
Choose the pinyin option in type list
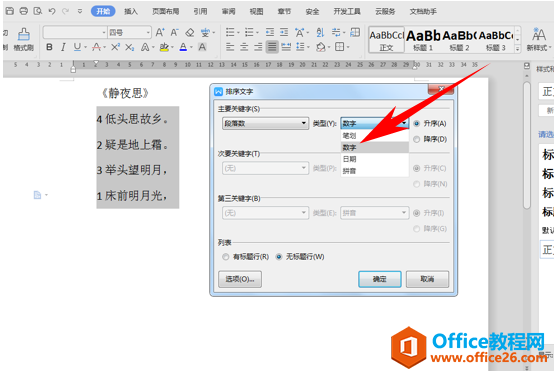[x=375, y=171]
